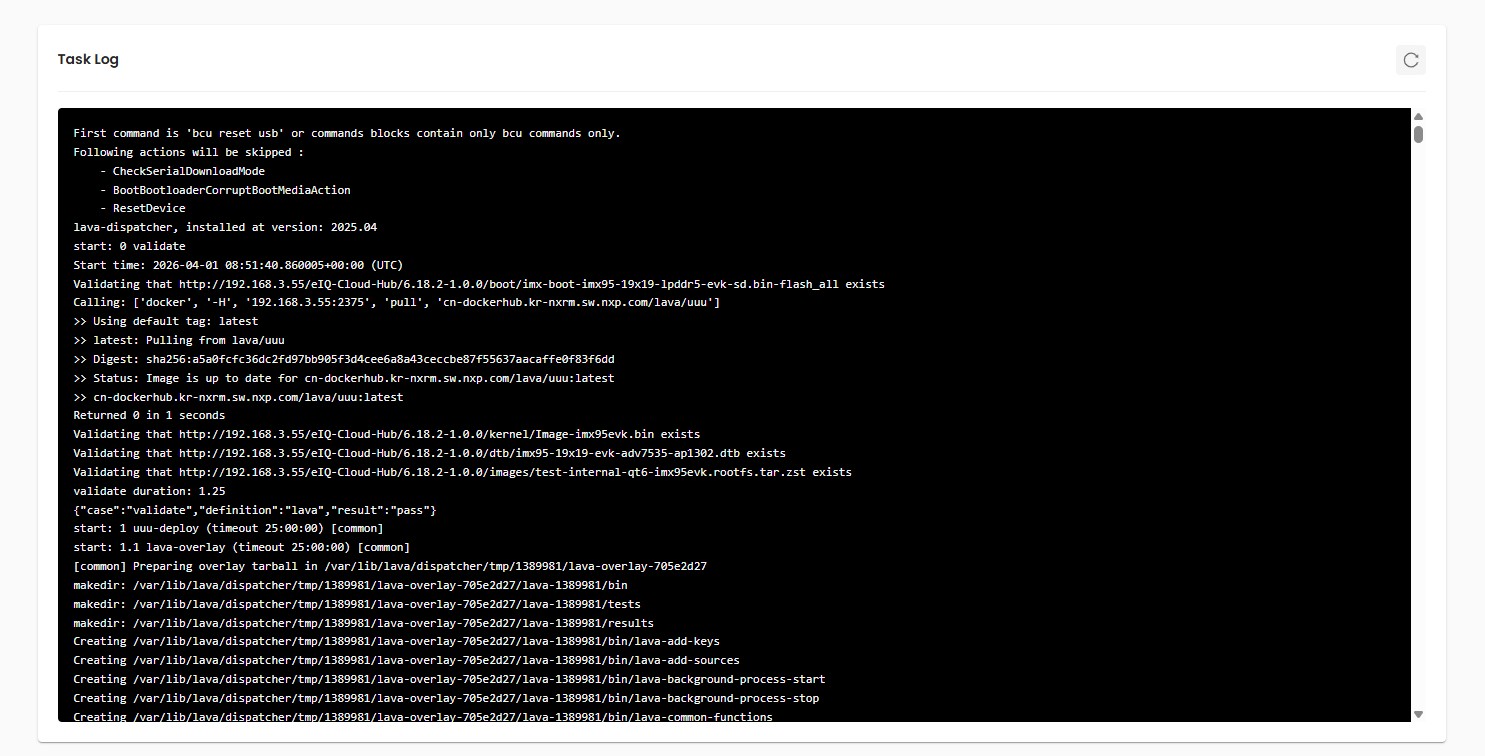Click the Task Log heading
Screen dimensions: 1485x756
coord(88,59)
